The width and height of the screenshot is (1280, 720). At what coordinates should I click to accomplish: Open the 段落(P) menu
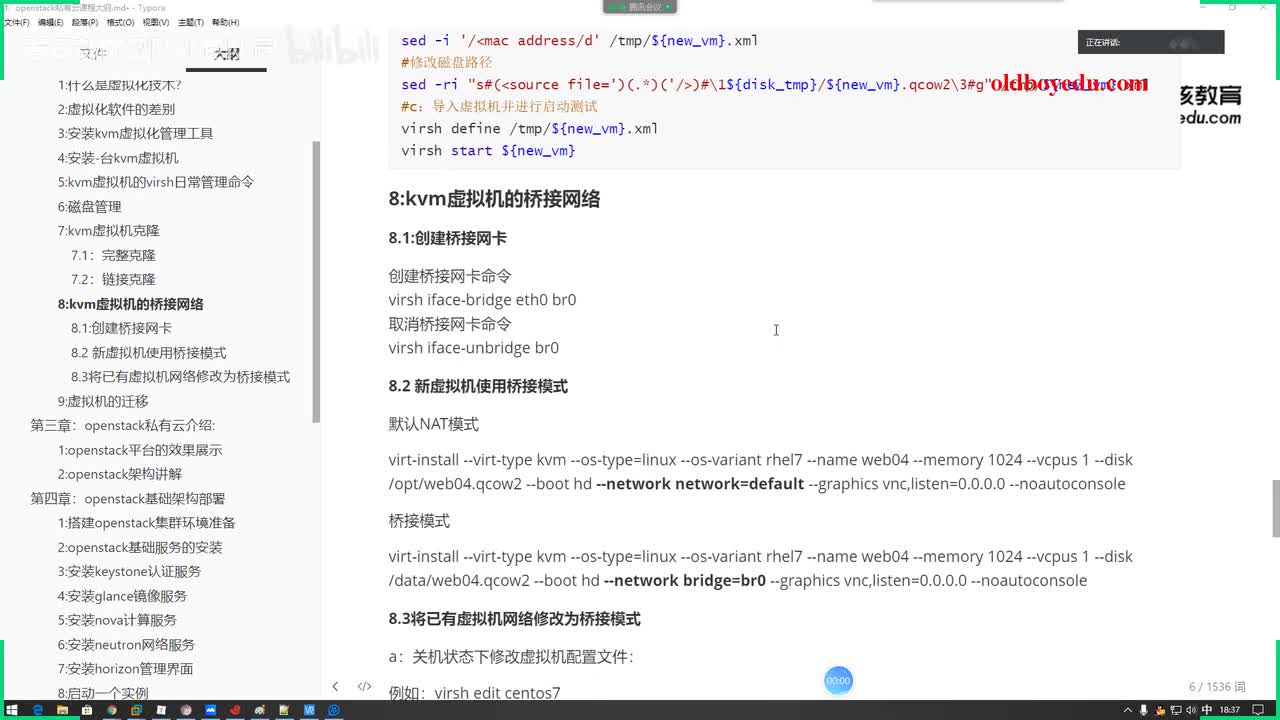84,22
